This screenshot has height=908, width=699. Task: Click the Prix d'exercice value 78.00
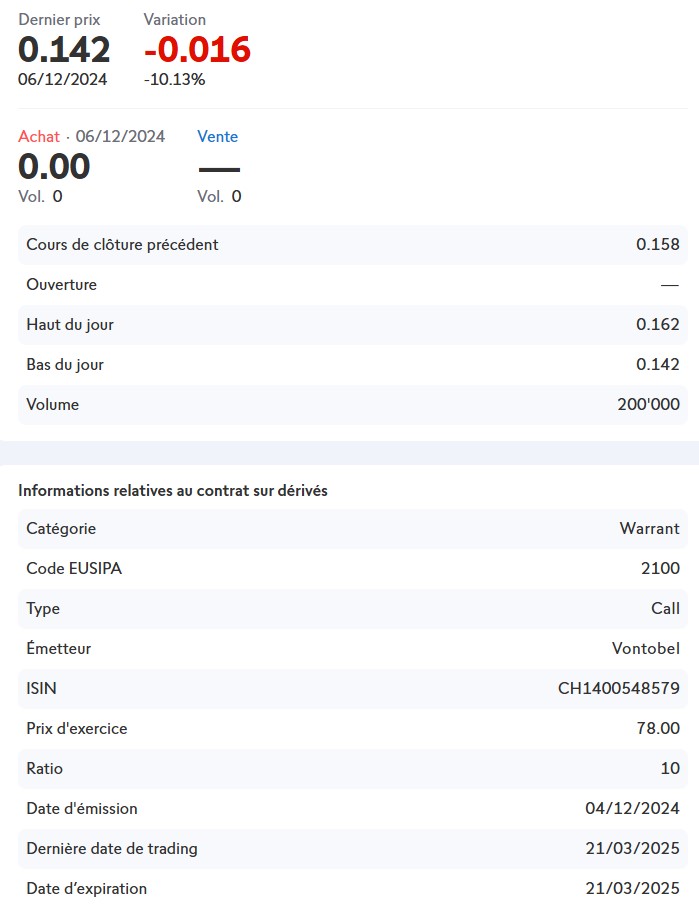click(x=656, y=729)
